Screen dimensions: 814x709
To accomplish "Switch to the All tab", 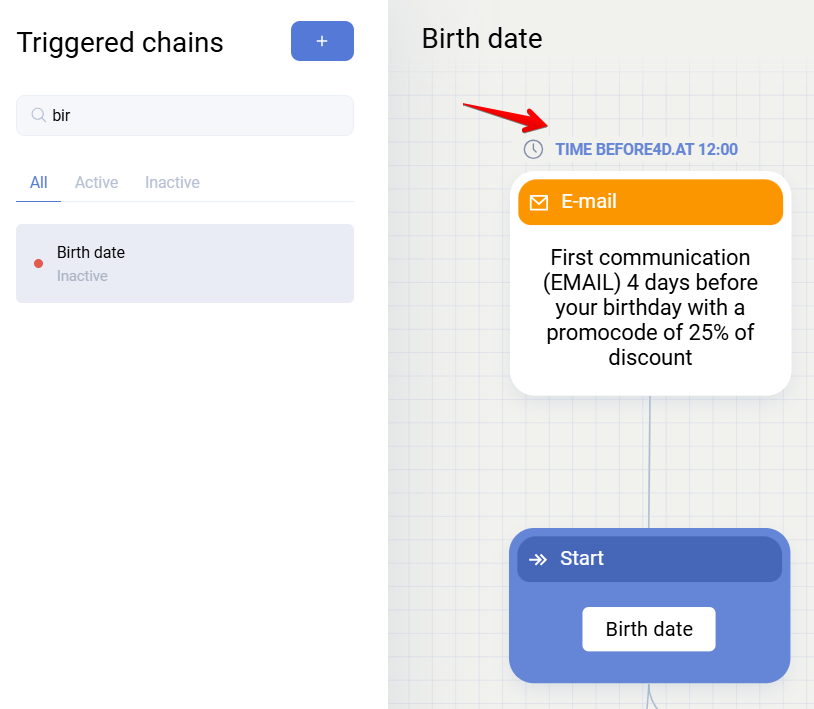I will [x=39, y=182].
